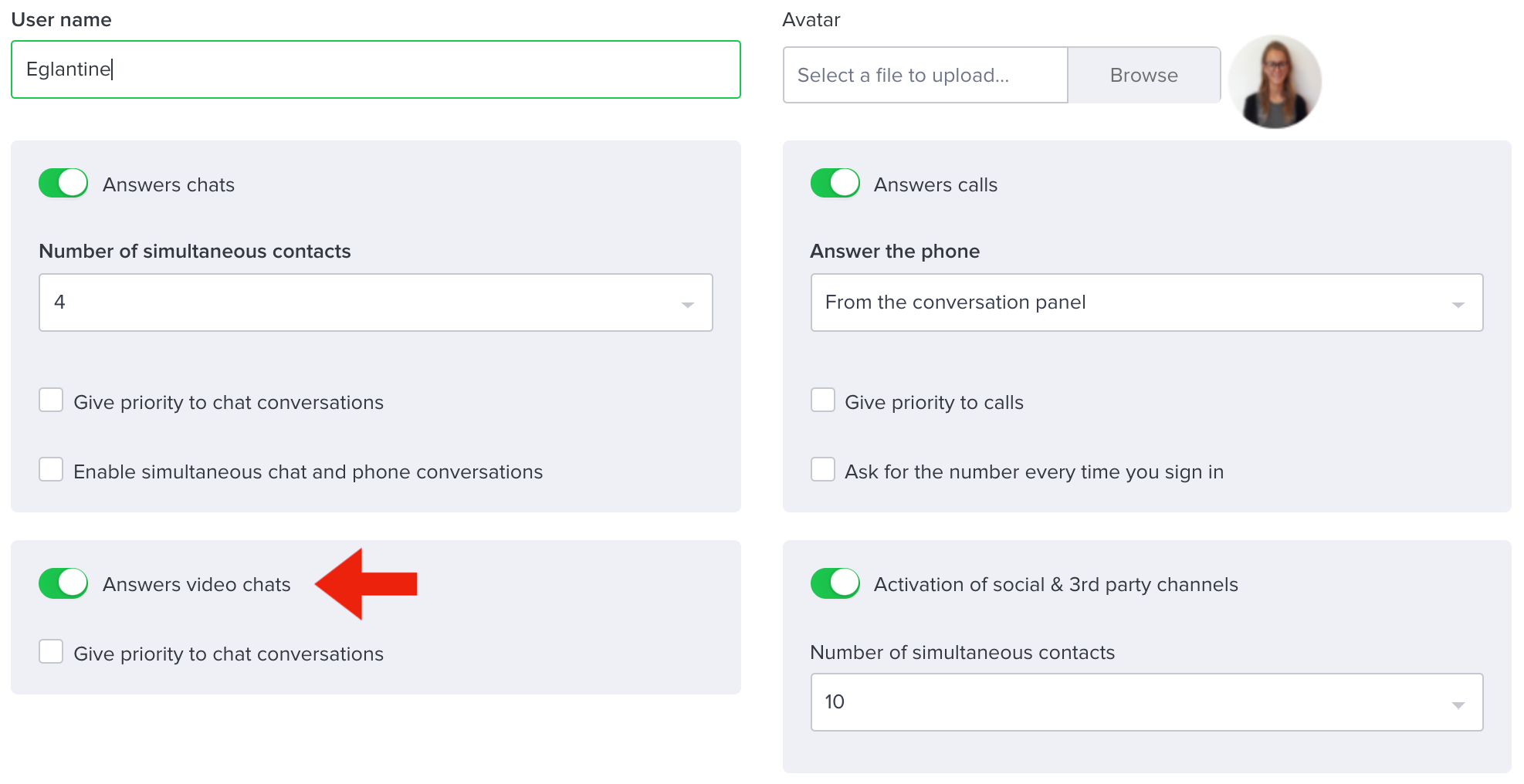Toggle the Answers calls switch
This screenshot has width=1524, height=784.
point(835,184)
